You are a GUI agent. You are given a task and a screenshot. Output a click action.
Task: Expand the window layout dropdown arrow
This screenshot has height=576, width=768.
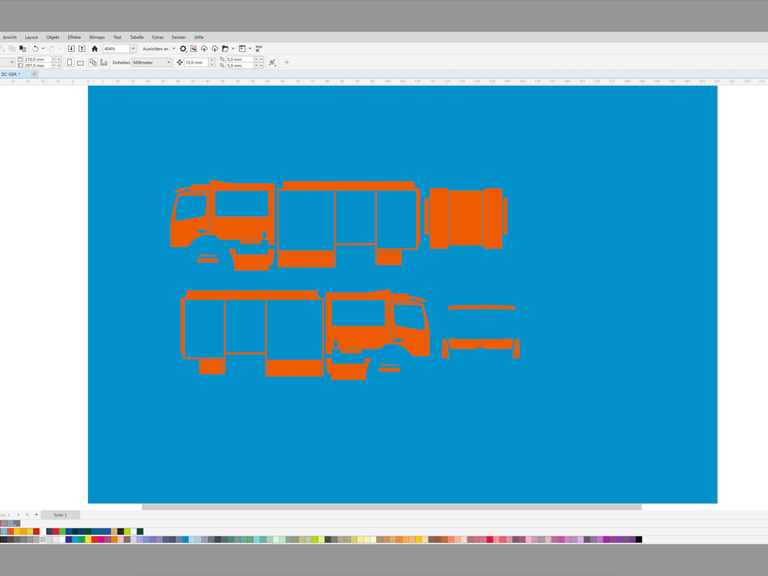(250, 48)
